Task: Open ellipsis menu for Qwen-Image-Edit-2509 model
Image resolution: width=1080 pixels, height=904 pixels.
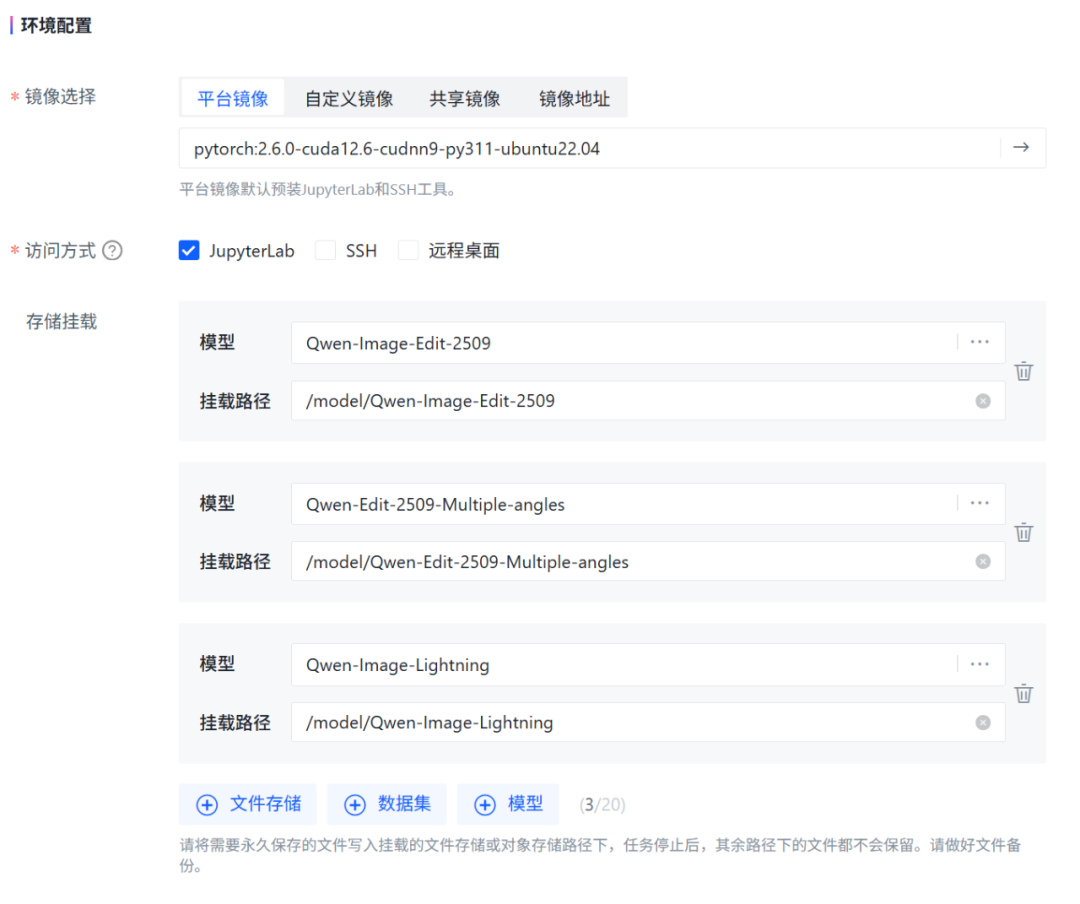Action: [979, 342]
